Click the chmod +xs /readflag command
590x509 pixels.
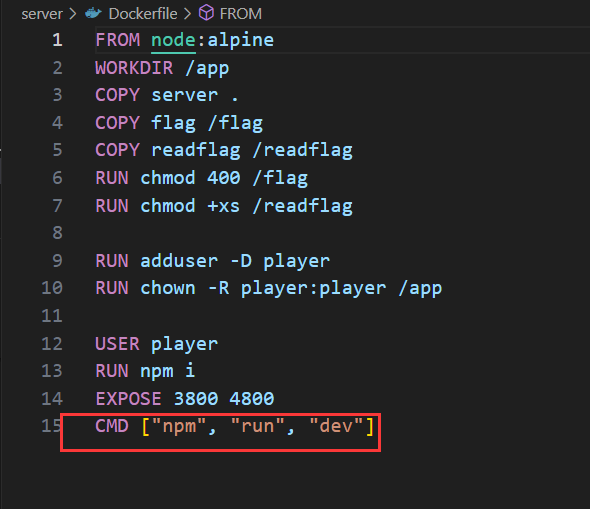246,206
